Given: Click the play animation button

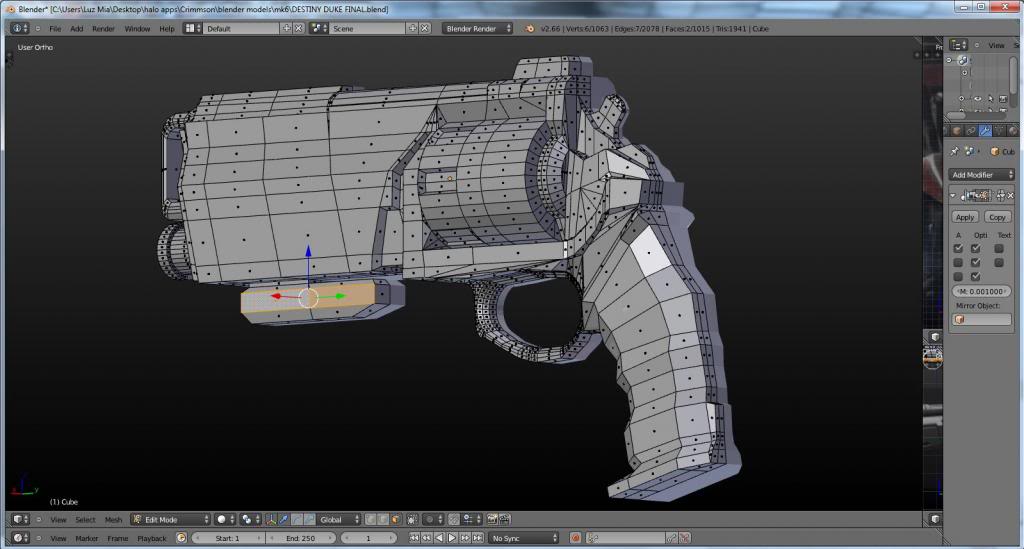Looking at the screenshot, I should 451,538.
